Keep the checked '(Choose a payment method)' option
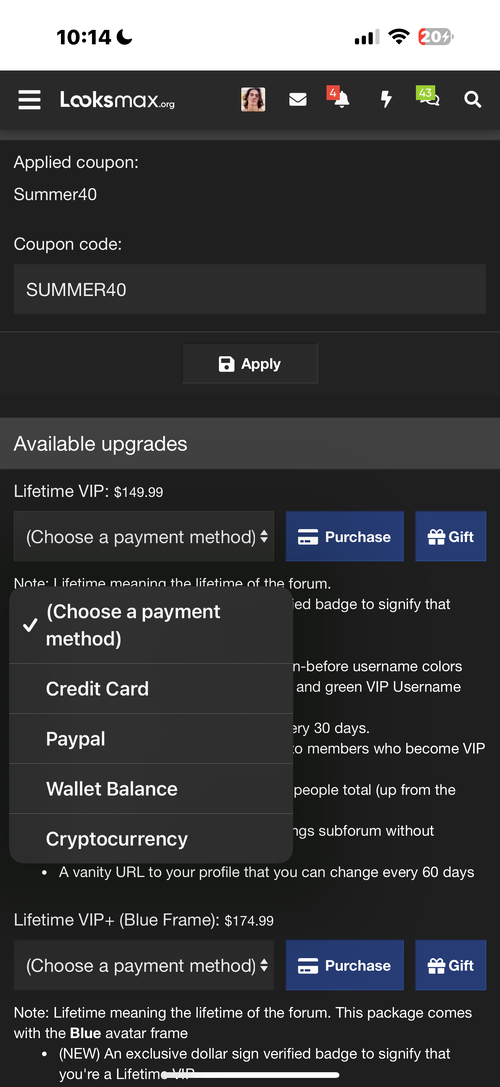 151,625
